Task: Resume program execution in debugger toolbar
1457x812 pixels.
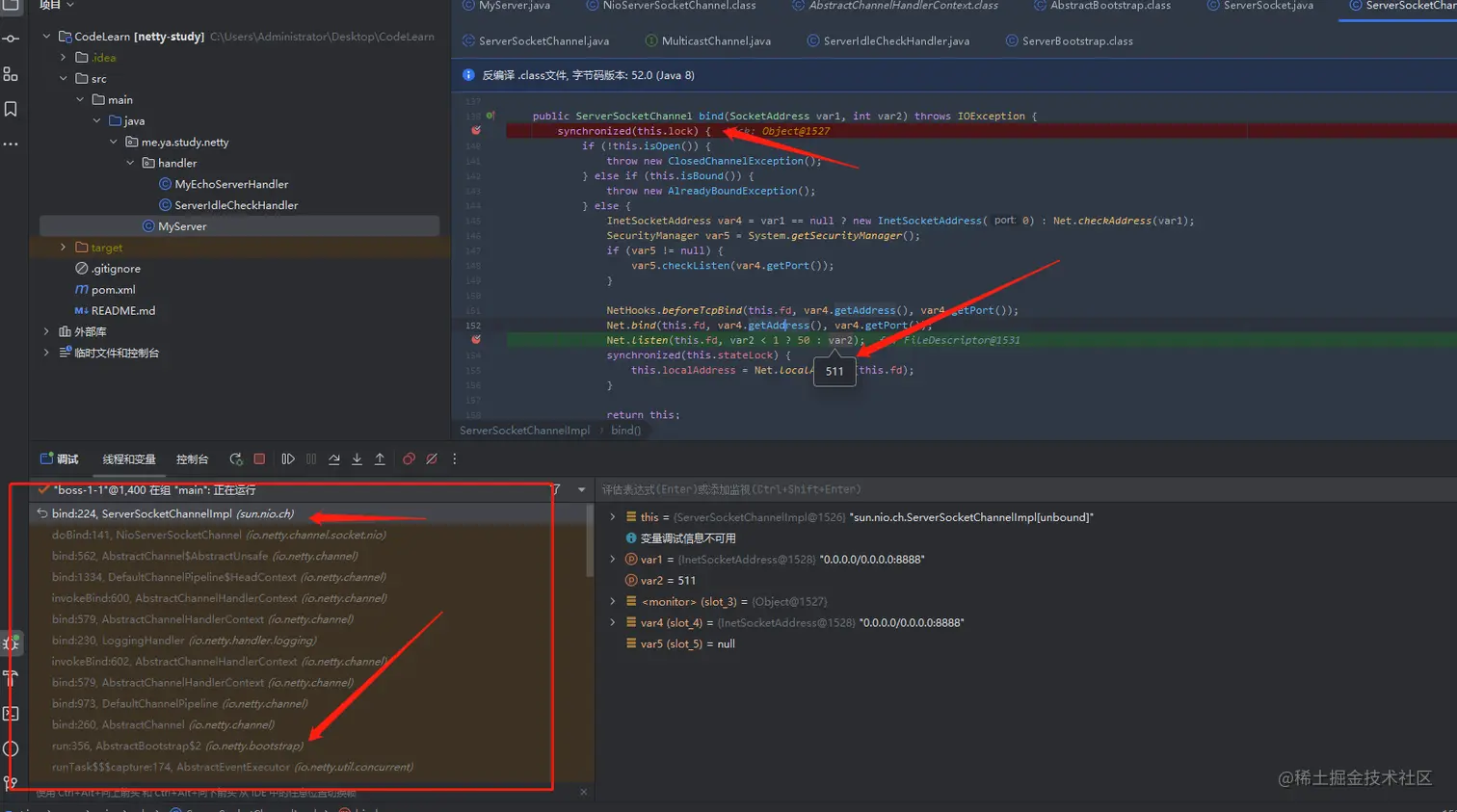Action: coord(287,459)
